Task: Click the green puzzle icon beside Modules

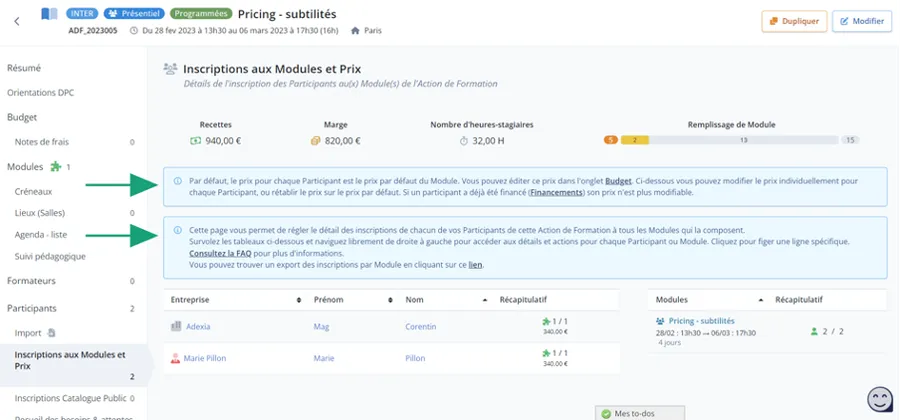Action: click(x=56, y=167)
